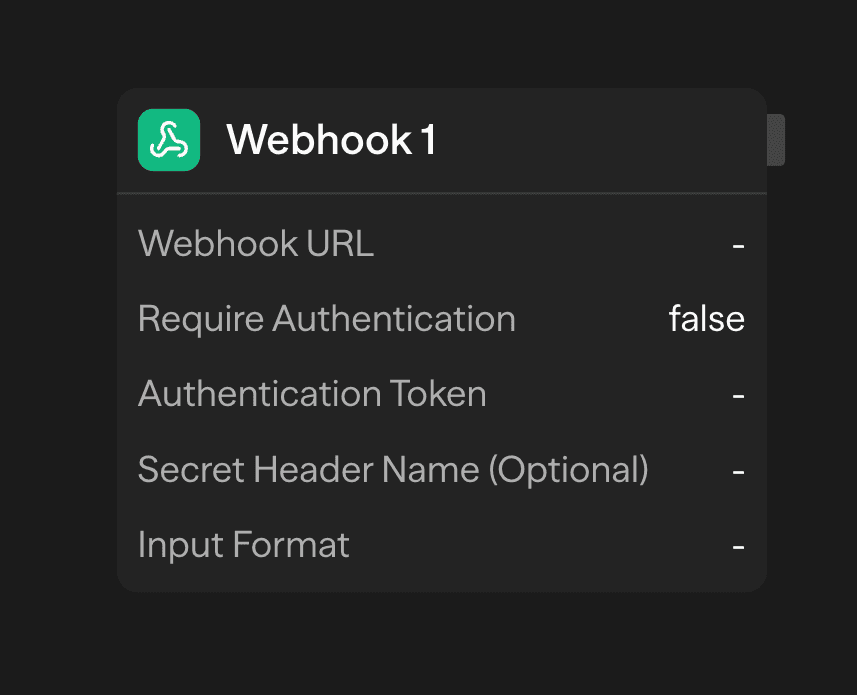The width and height of the screenshot is (857, 695).
Task: Open the Webhook URL field
Action: click(x=440, y=243)
